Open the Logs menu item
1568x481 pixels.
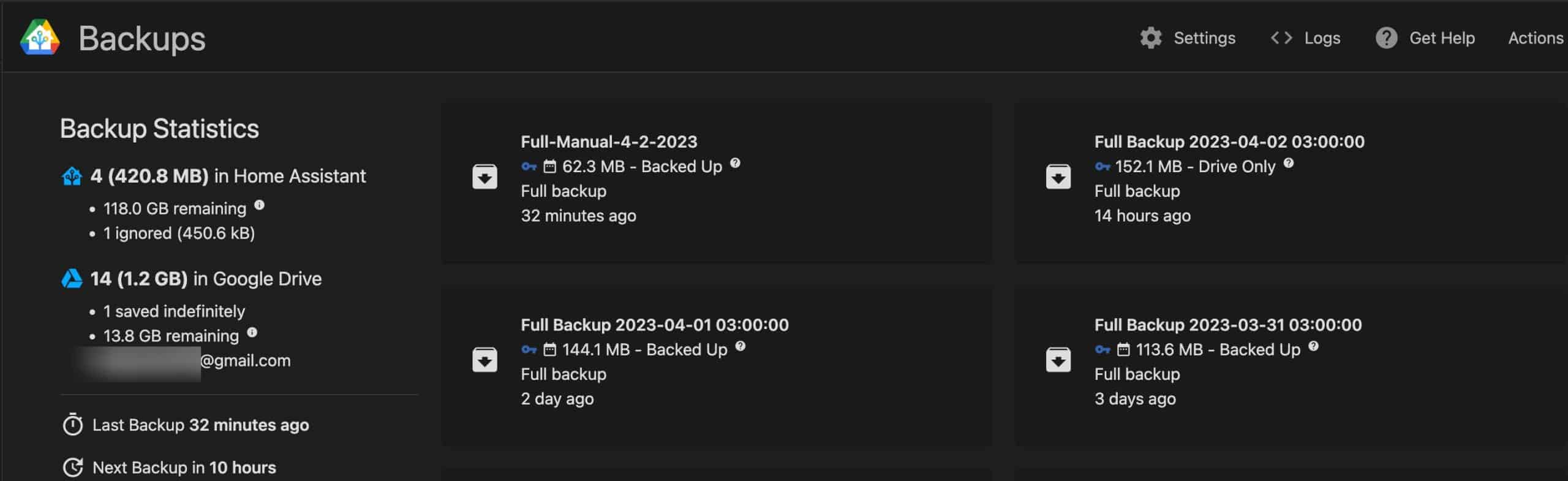(x=1322, y=38)
